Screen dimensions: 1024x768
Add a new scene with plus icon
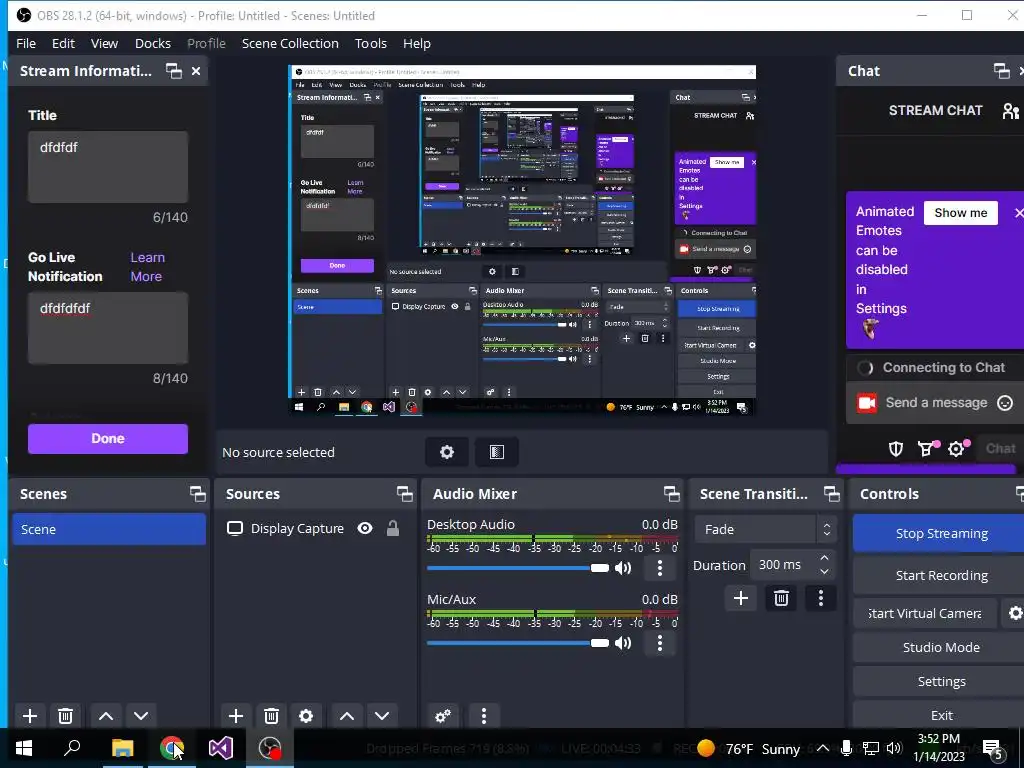click(29, 716)
